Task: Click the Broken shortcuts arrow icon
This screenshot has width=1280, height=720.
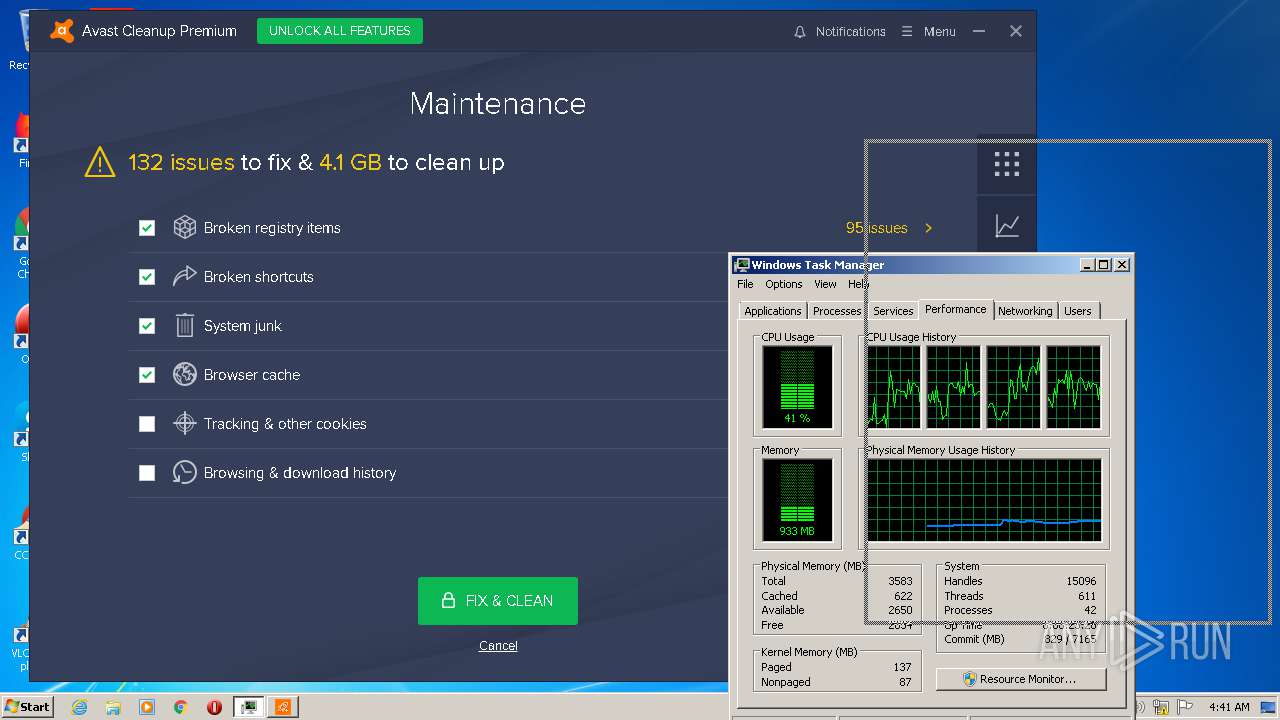Action: pos(184,277)
